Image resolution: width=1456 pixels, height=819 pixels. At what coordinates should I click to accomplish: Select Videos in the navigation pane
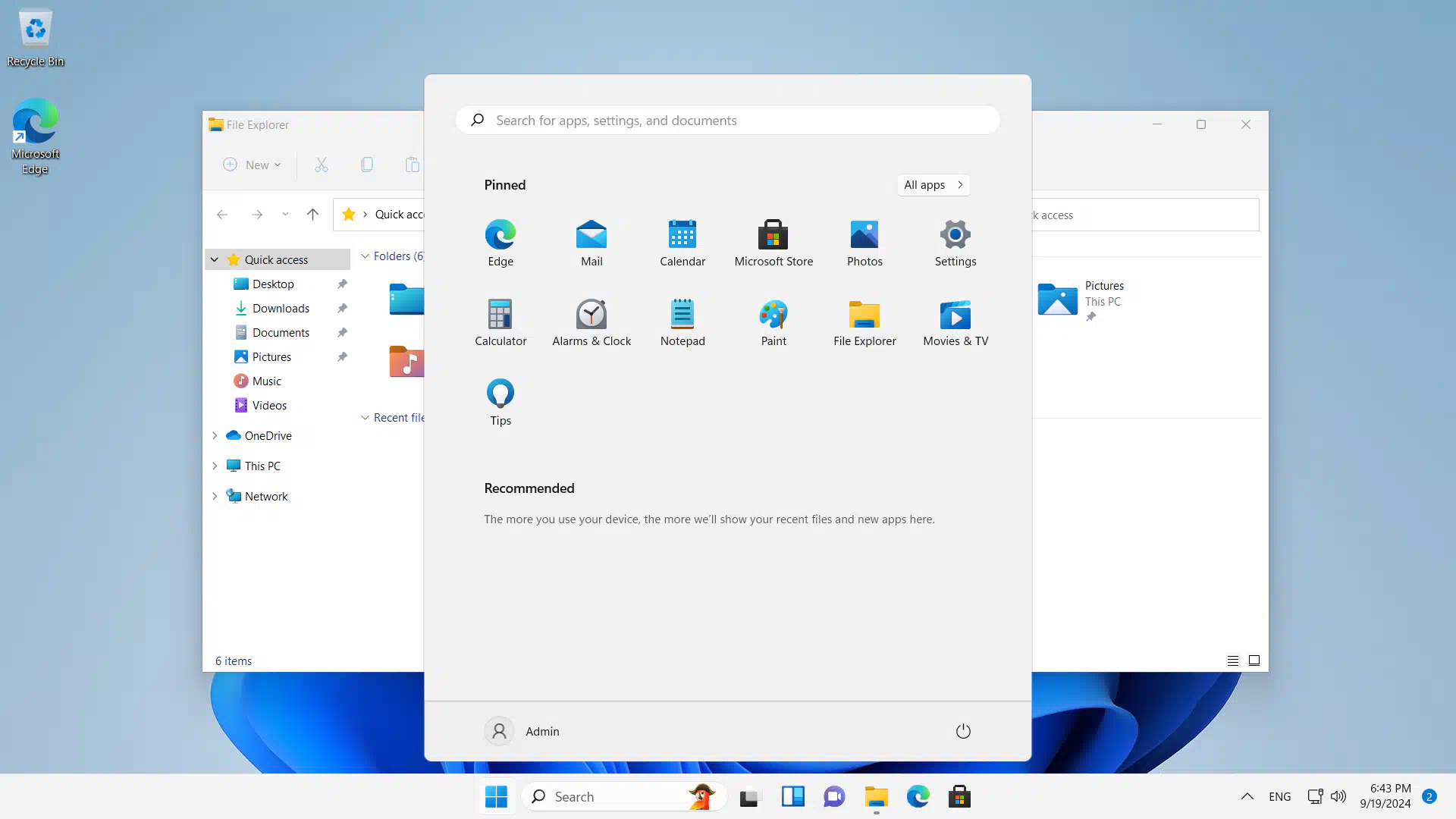pyautogui.click(x=269, y=405)
